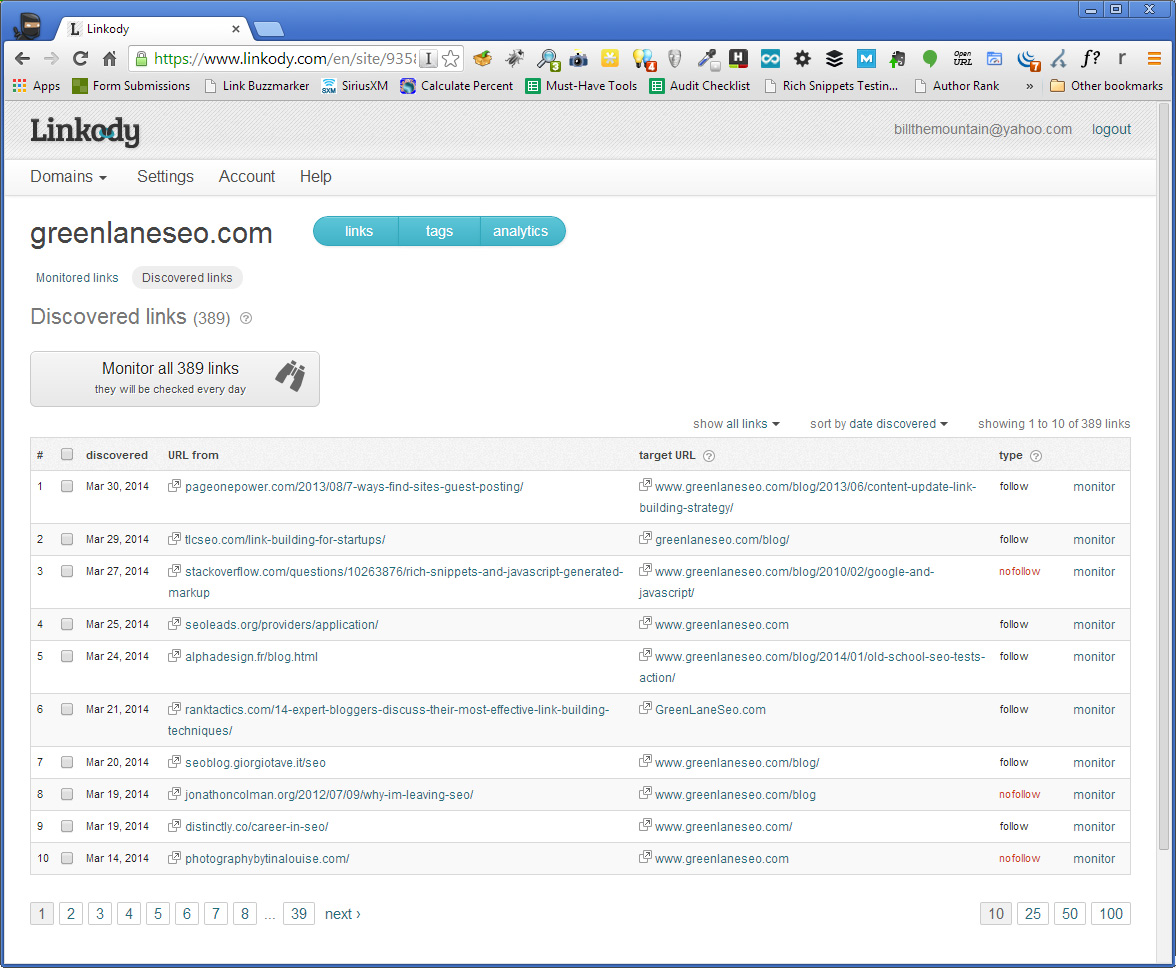Click monitor for the tlcseo.com row
The image size is (1176, 968).
click(1094, 540)
